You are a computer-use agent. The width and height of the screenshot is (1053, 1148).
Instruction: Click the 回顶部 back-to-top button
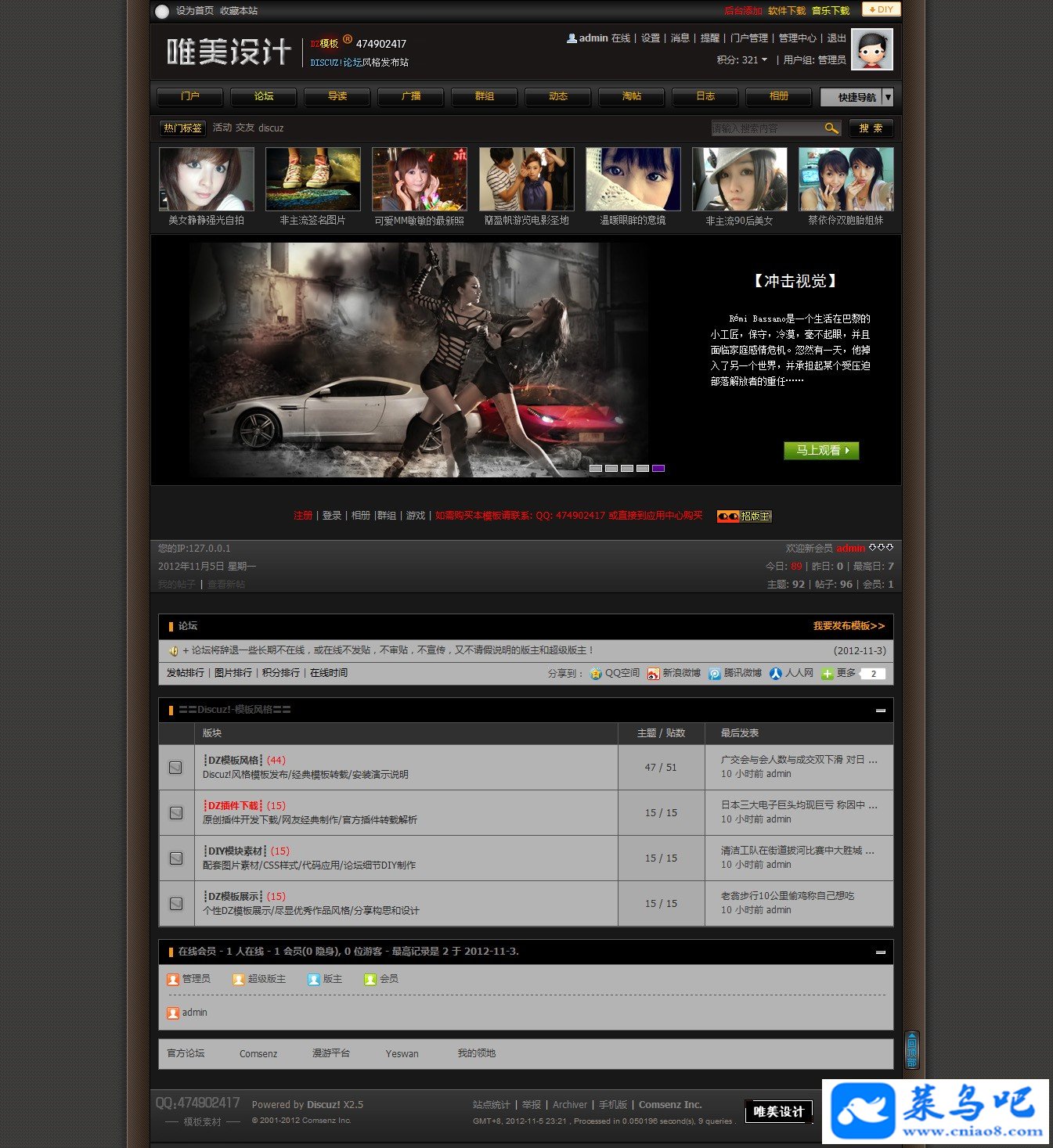tap(911, 1050)
